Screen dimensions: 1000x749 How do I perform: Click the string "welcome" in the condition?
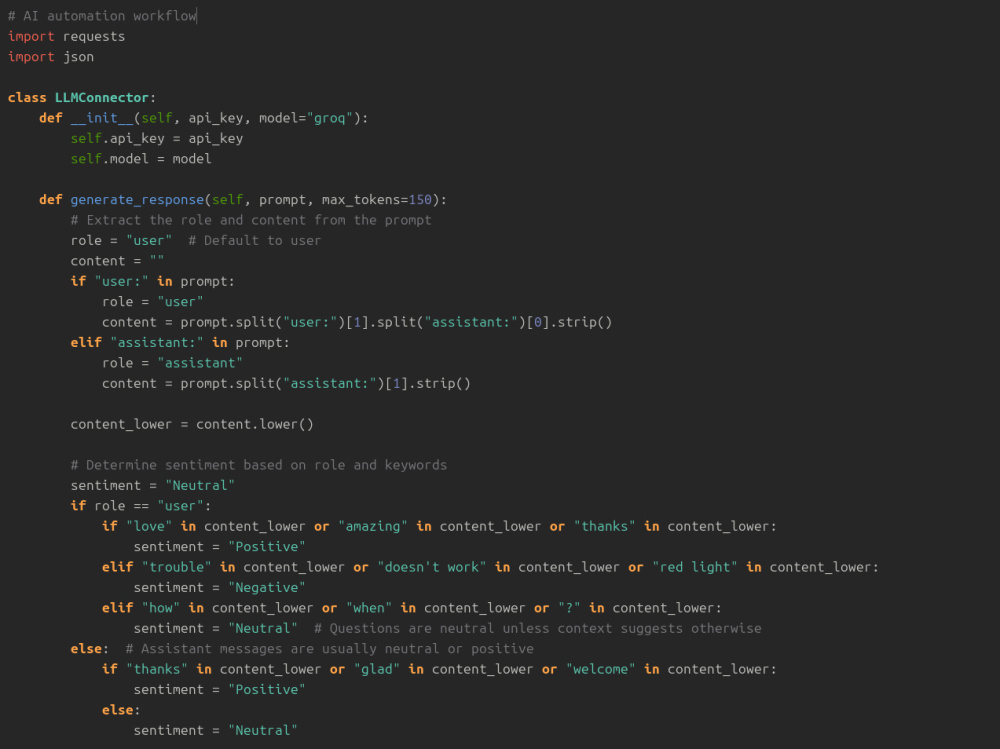[600, 669]
